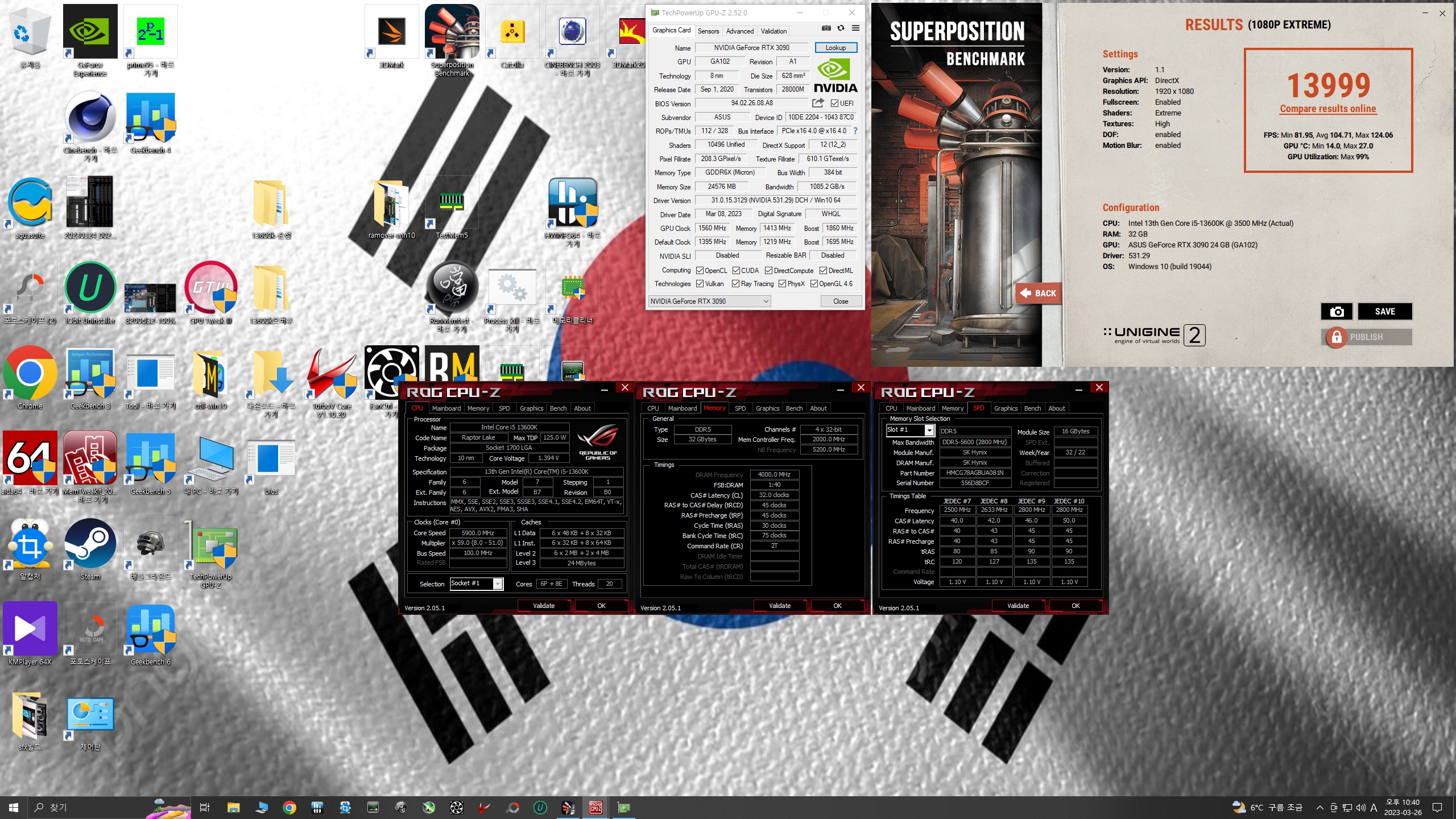
Task: Open Geekbench 4 desktop icon
Action: 150,122
